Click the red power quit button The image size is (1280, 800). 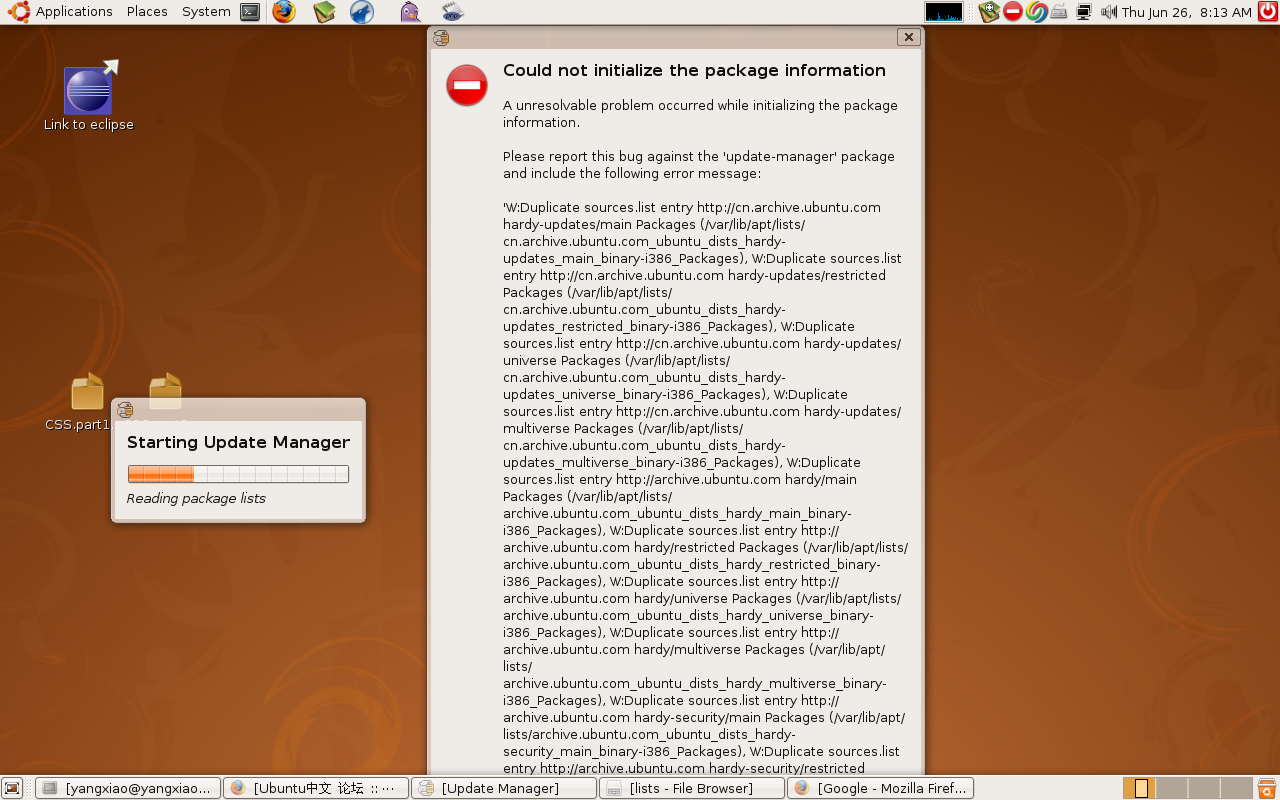(1268, 12)
